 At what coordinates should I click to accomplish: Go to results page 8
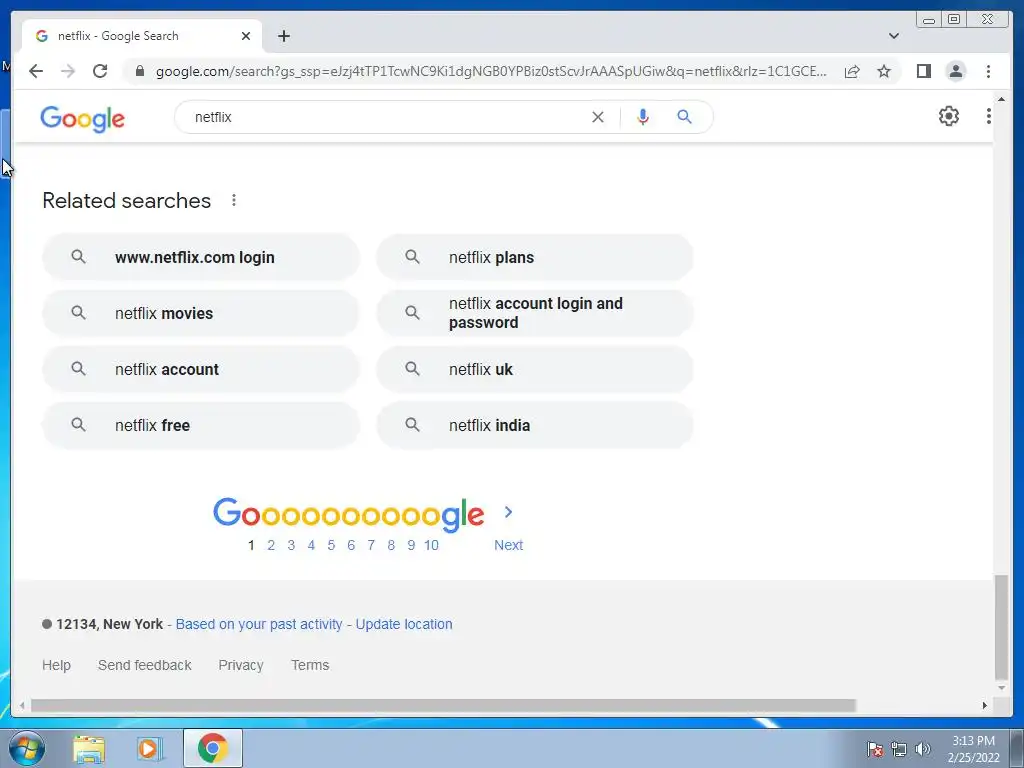click(391, 545)
